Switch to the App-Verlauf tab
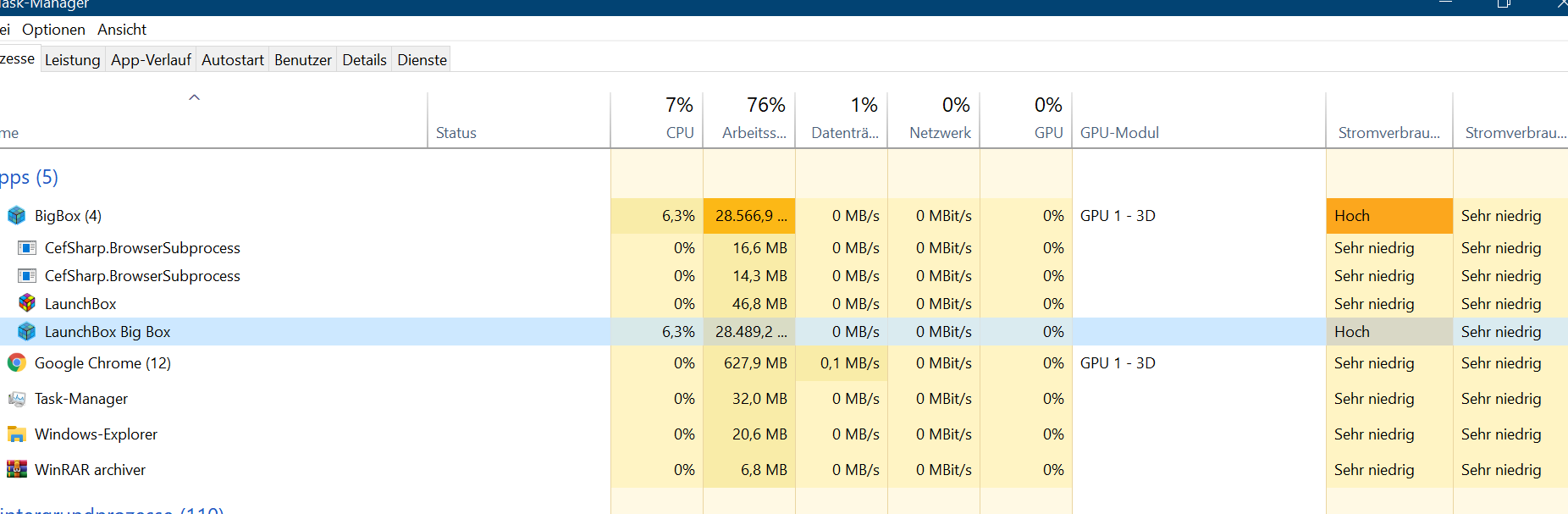1568x514 pixels. point(151,60)
